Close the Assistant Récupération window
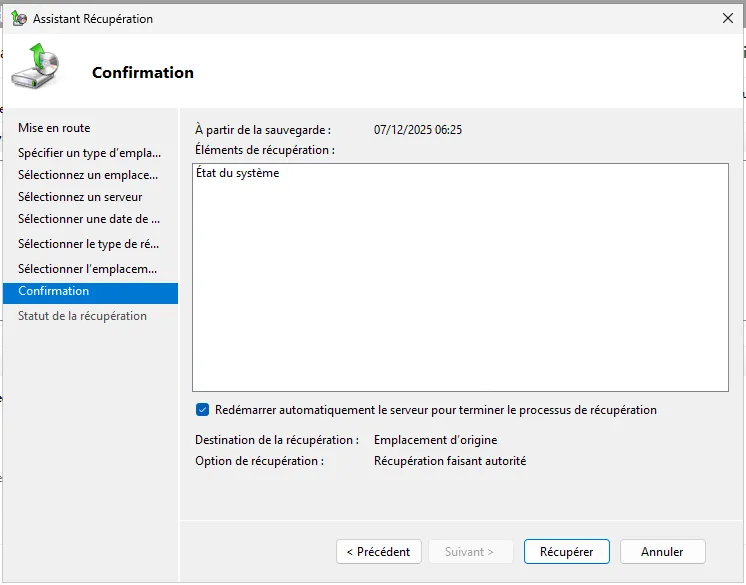The width and height of the screenshot is (746, 585). [x=727, y=18]
